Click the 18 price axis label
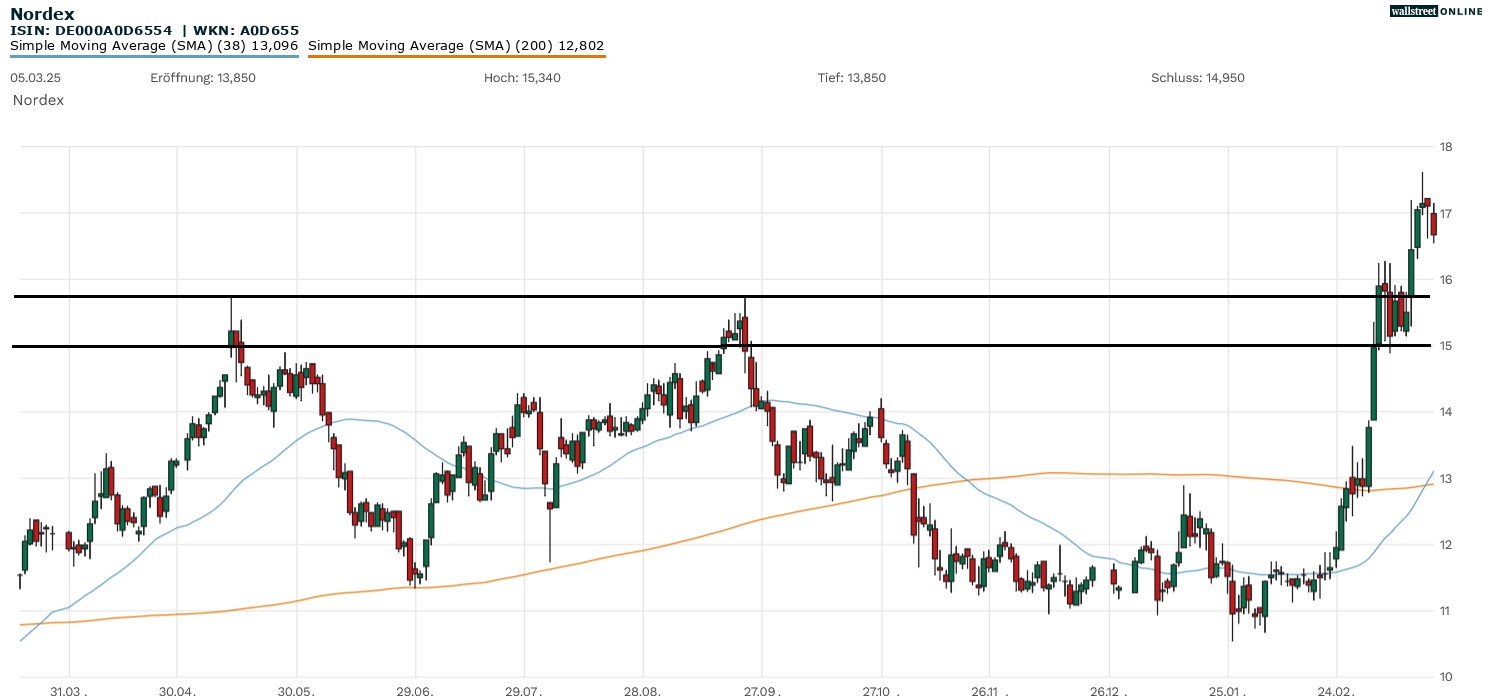1490x698 pixels. click(1445, 147)
